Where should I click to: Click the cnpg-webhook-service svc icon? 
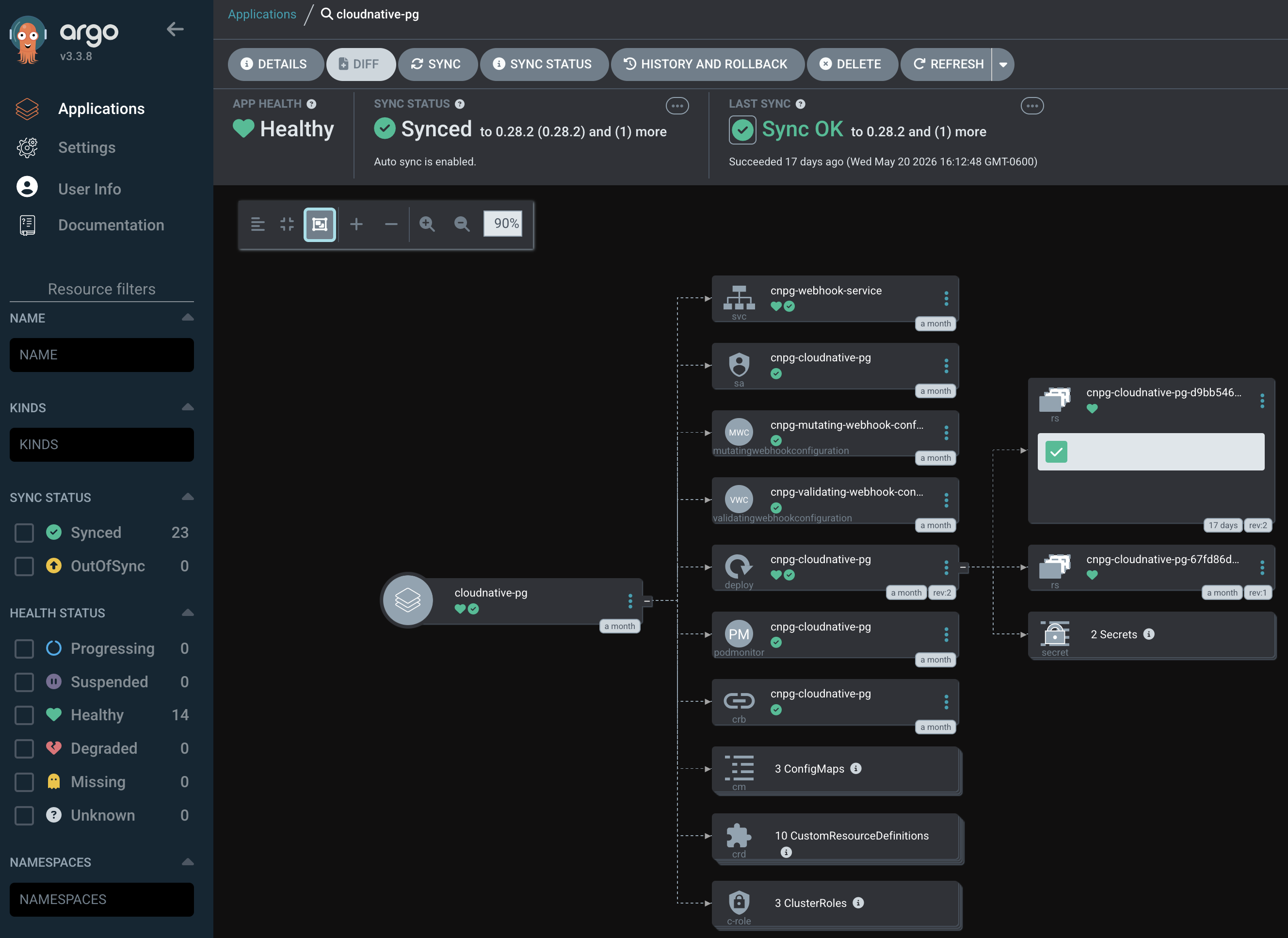click(x=739, y=297)
